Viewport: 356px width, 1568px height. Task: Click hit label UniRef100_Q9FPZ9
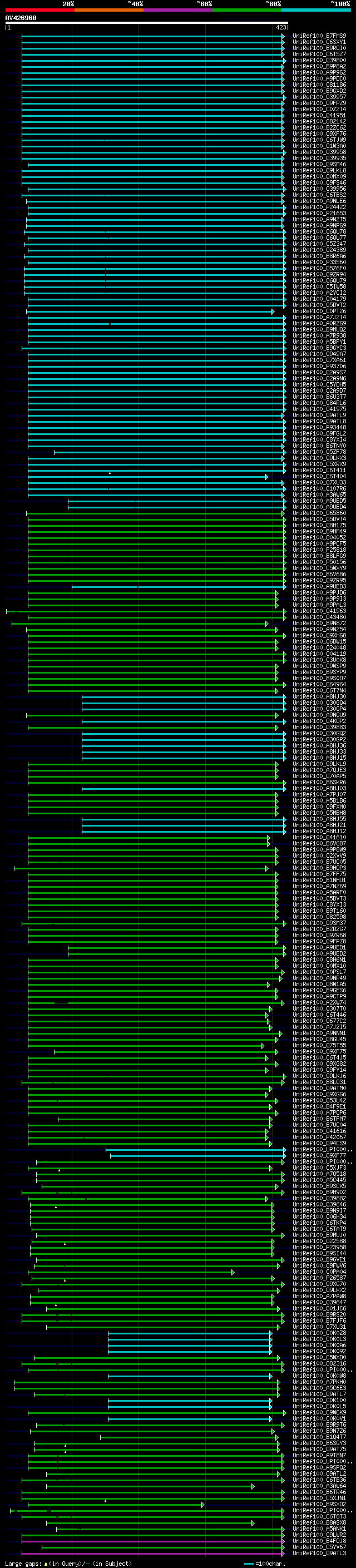point(319,103)
